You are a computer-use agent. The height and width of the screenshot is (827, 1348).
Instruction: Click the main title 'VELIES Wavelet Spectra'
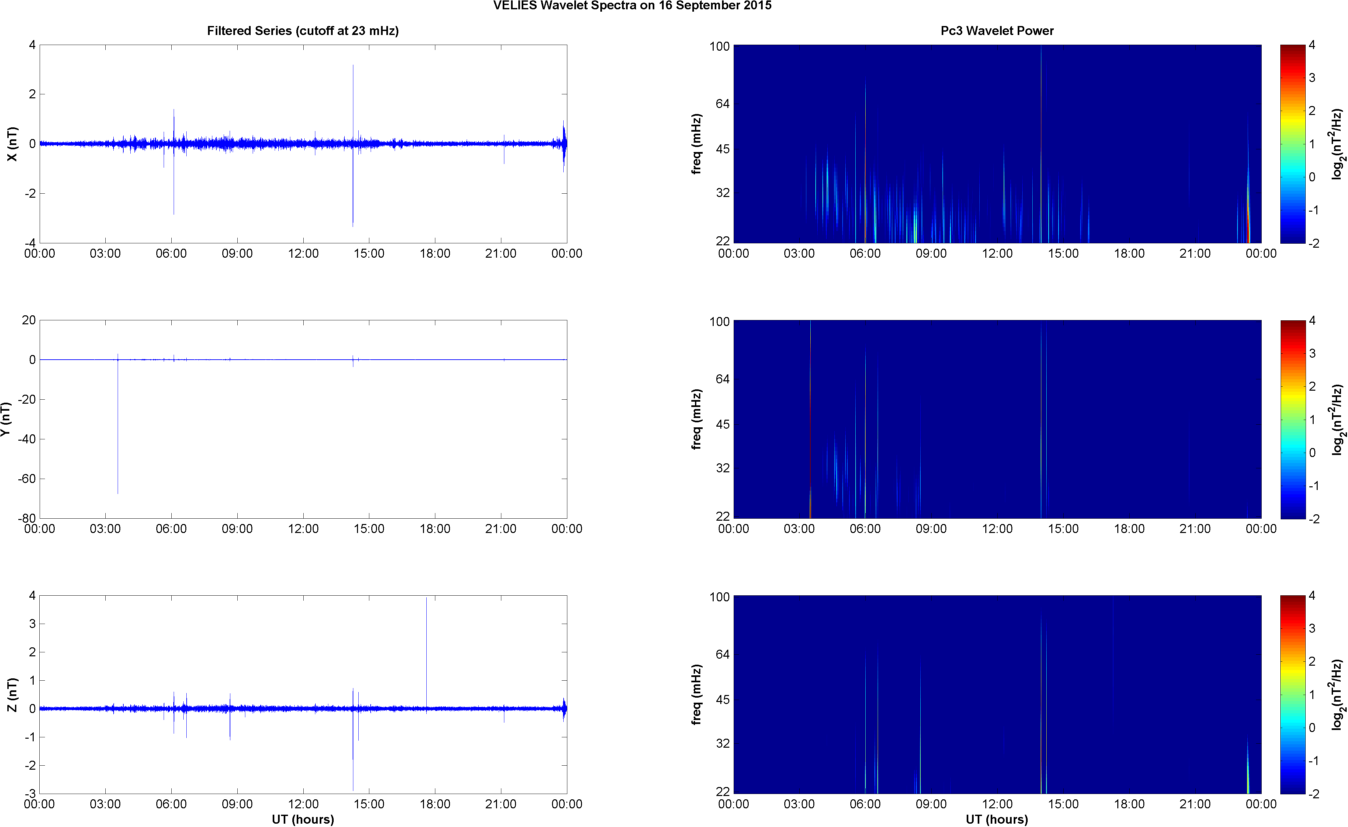[632, 6]
